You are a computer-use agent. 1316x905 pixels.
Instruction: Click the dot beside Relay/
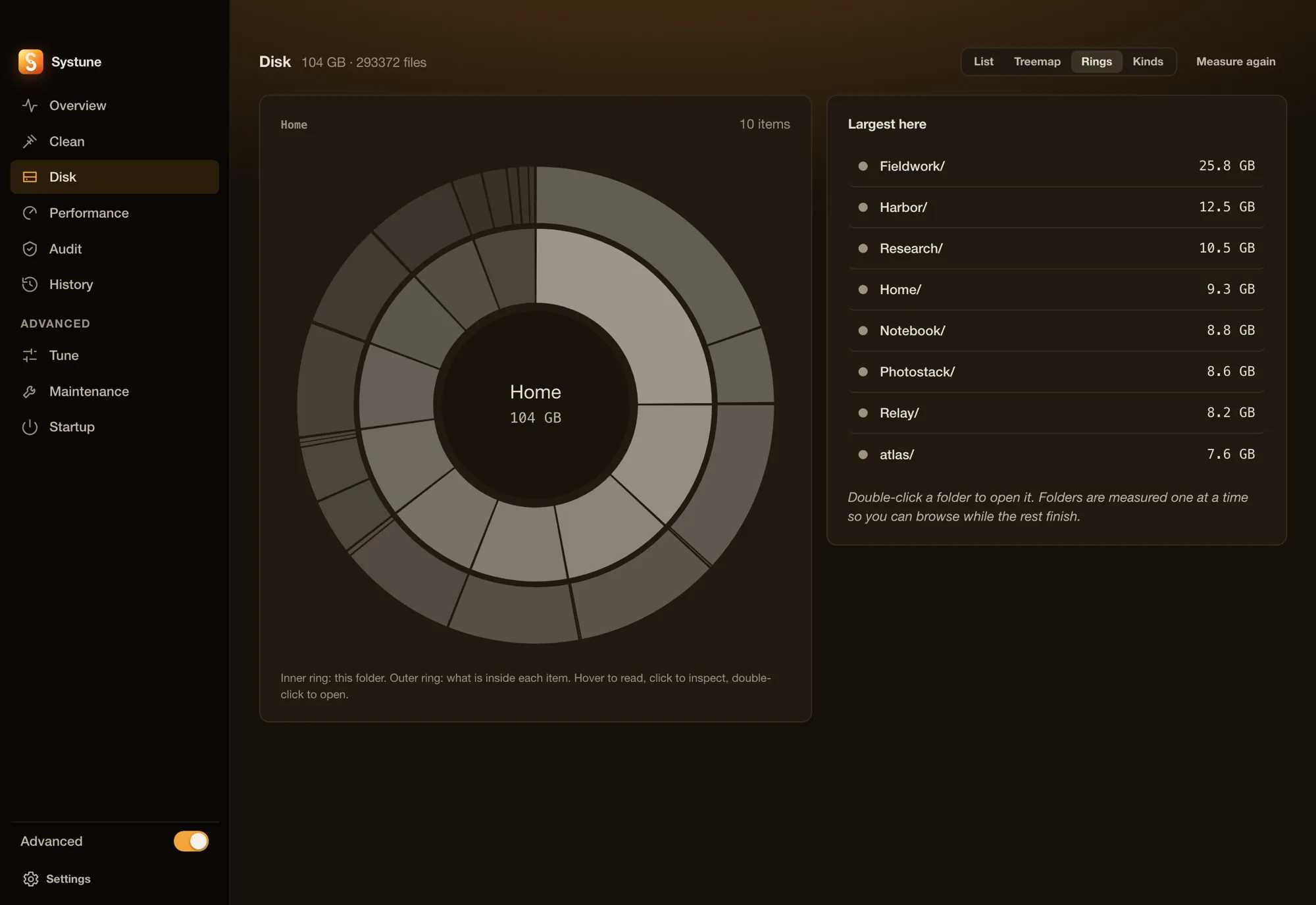tap(863, 413)
